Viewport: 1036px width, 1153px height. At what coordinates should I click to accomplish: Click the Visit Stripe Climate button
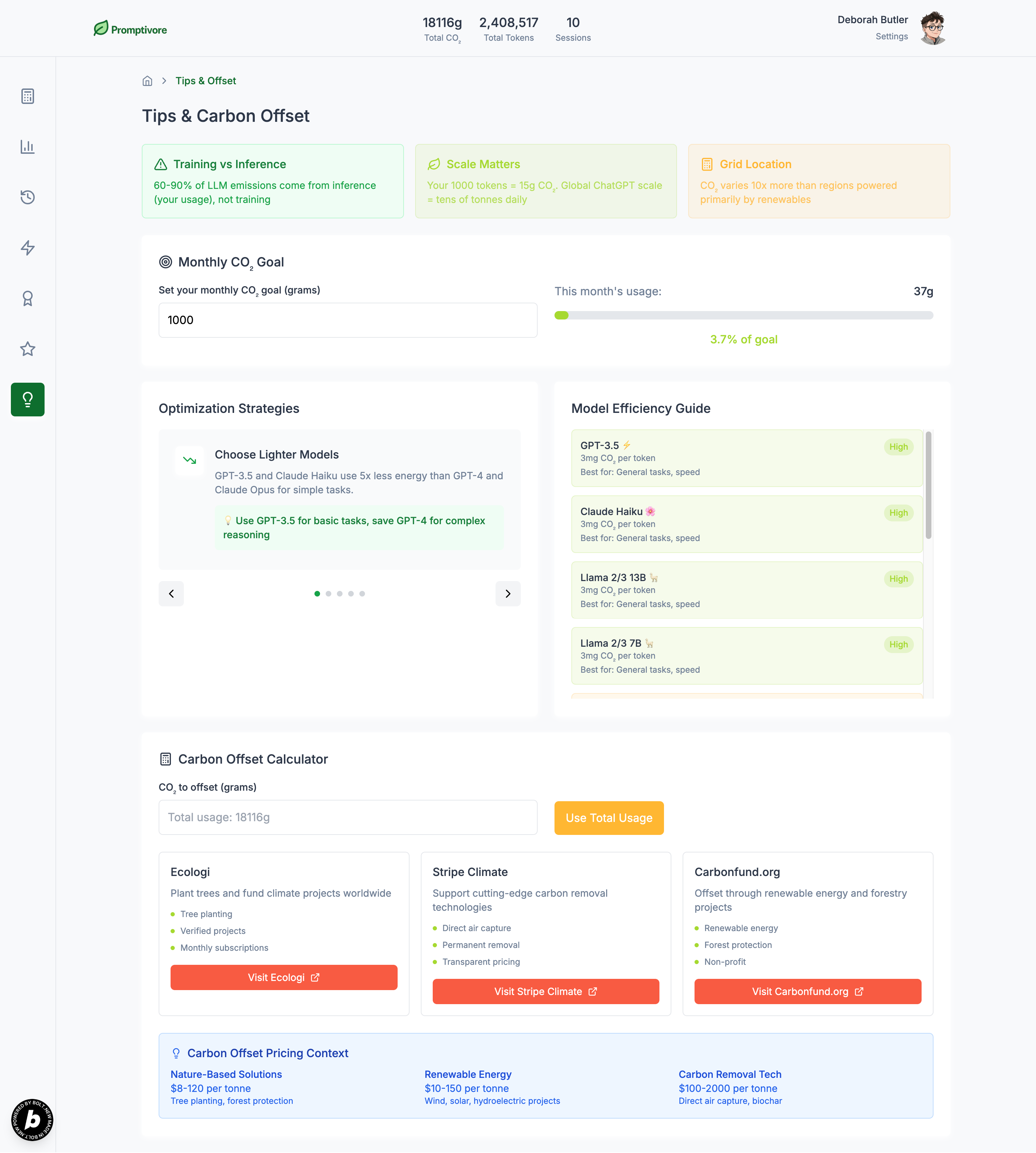(545, 991)
